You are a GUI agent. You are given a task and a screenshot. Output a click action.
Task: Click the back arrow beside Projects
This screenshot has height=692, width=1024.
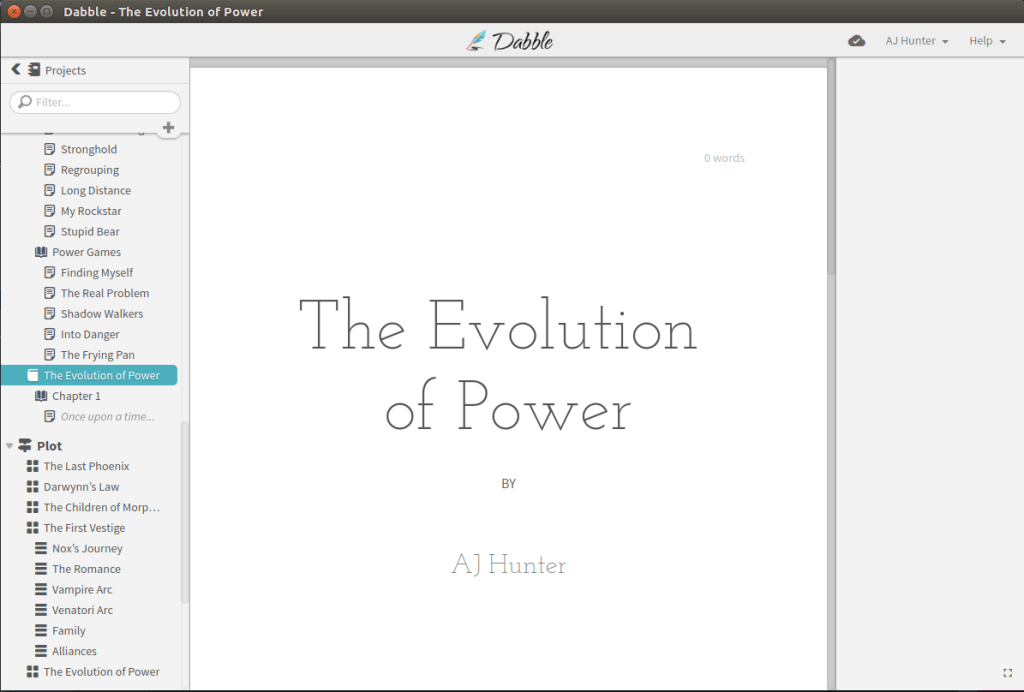tap(16, 70)
